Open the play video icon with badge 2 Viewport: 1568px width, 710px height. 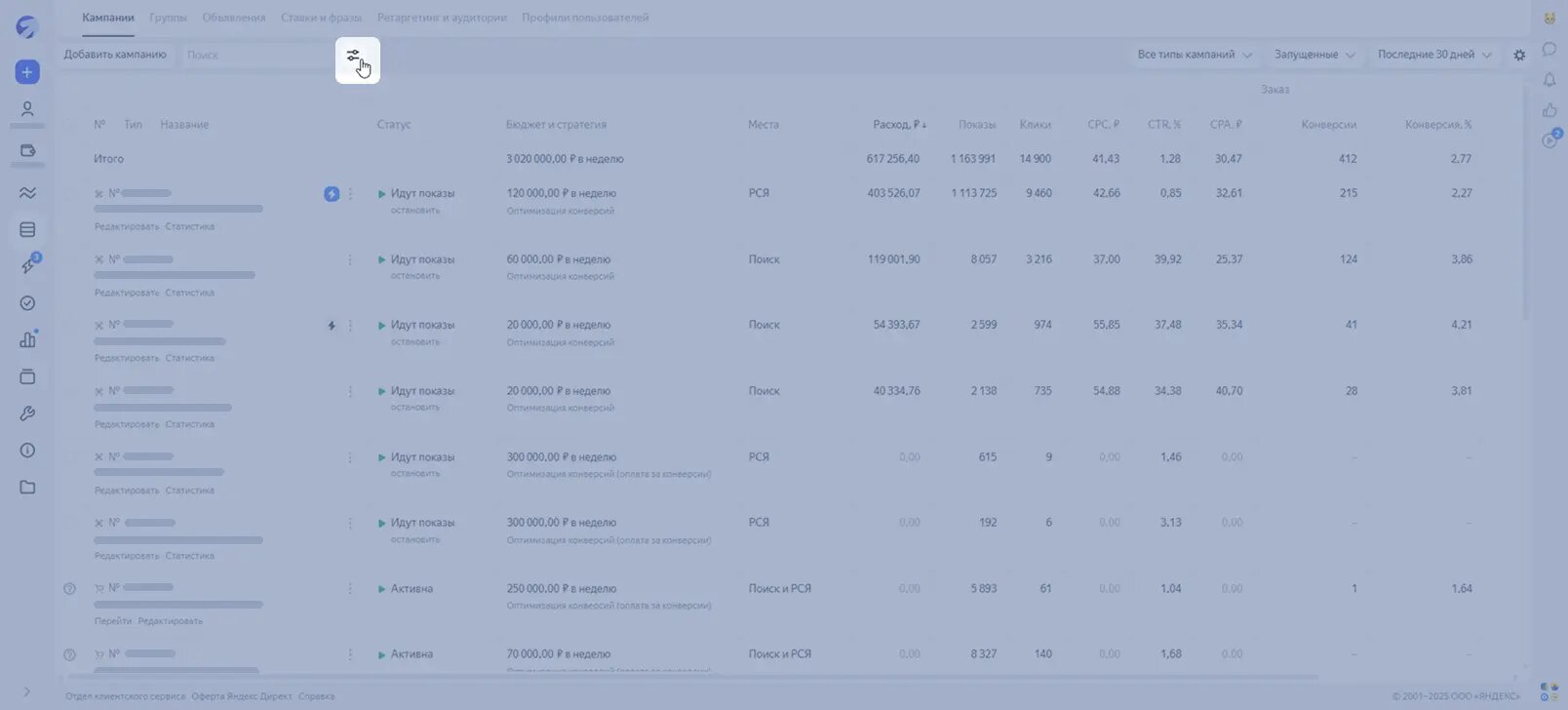[1551, 139]
